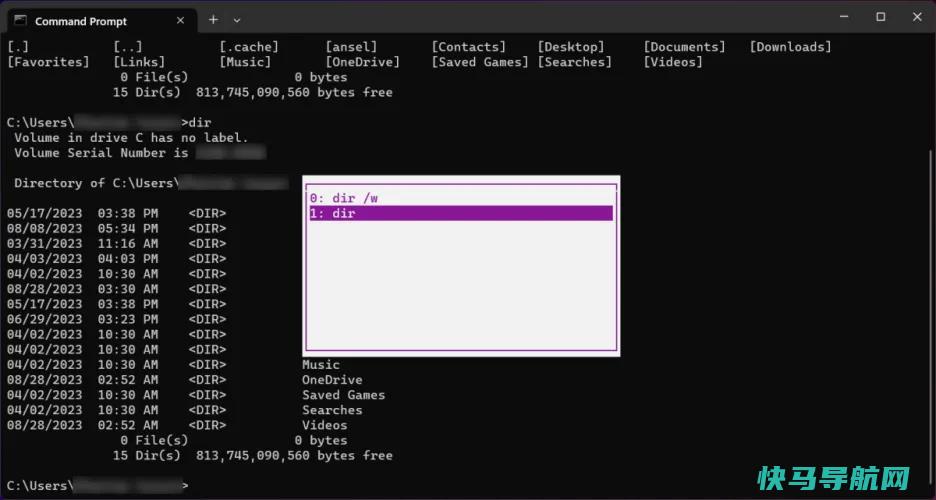The width and height of the screenshot is (936, 500).
Task: Click the Music row in the directory listing
Action: point(173,365)
